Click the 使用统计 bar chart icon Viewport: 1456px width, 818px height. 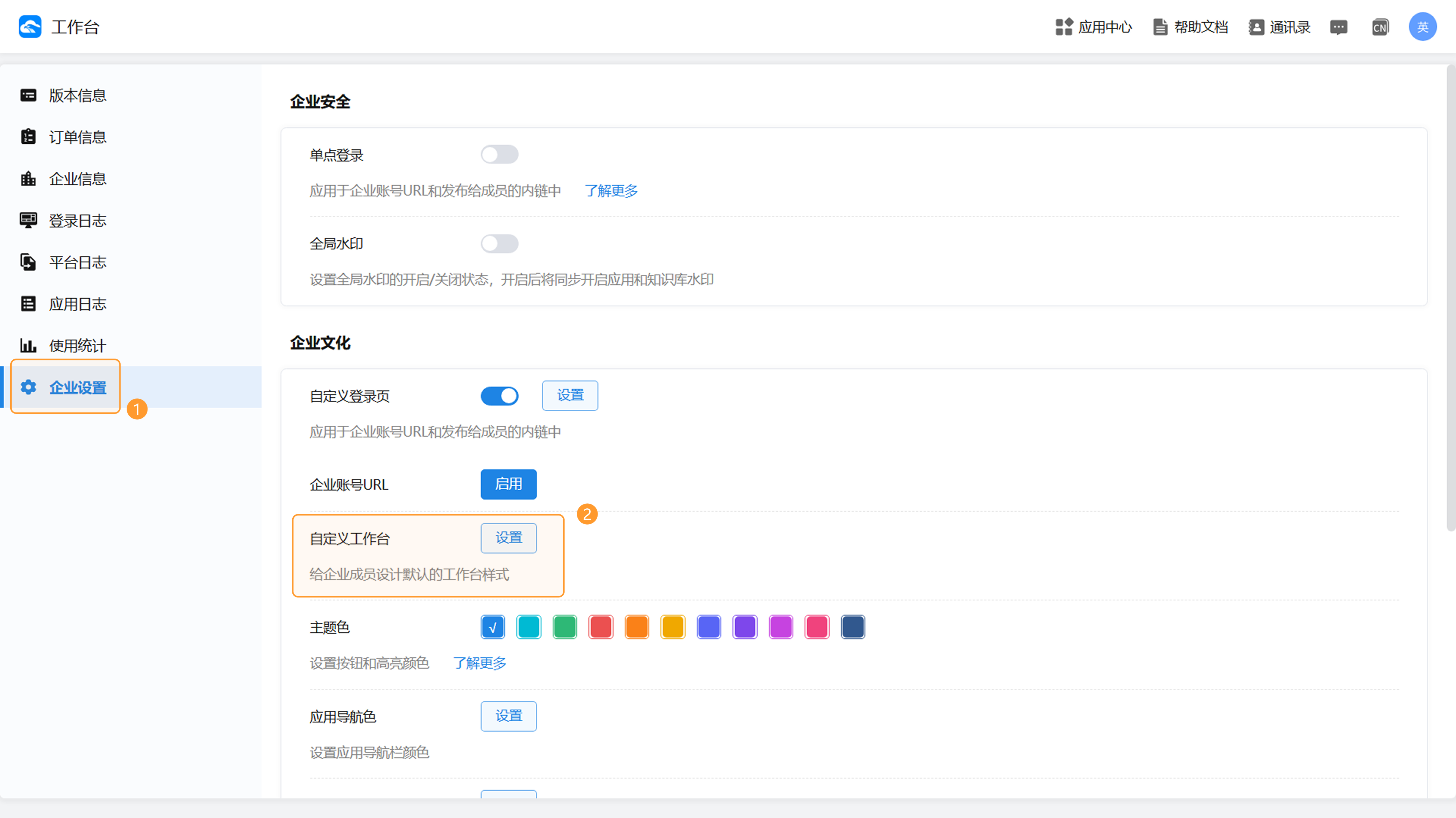(x=28, y=345)
